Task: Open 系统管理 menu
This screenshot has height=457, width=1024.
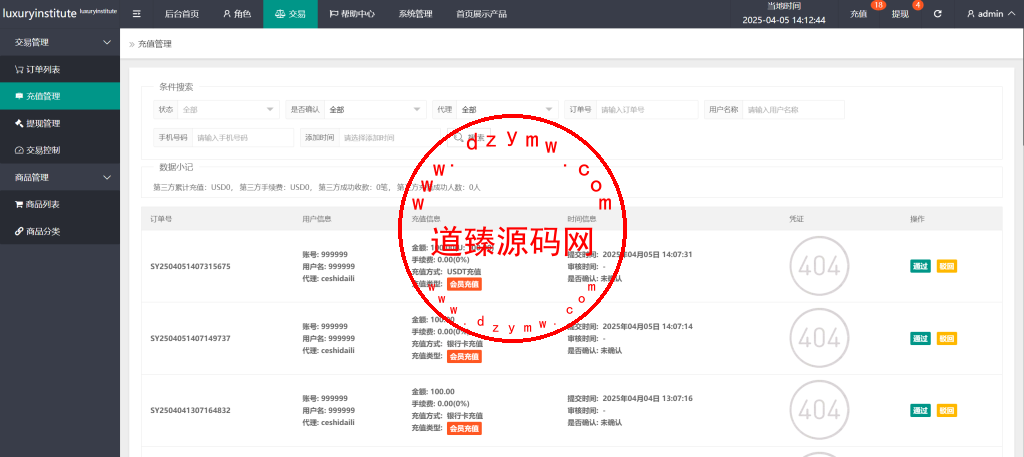Action: pos(415,14)
